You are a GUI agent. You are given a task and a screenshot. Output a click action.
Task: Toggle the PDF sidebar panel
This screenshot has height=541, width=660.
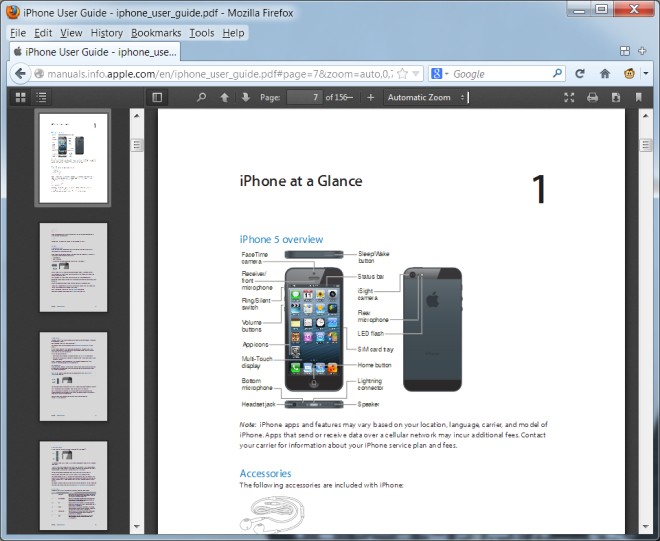tap(157, 97)
